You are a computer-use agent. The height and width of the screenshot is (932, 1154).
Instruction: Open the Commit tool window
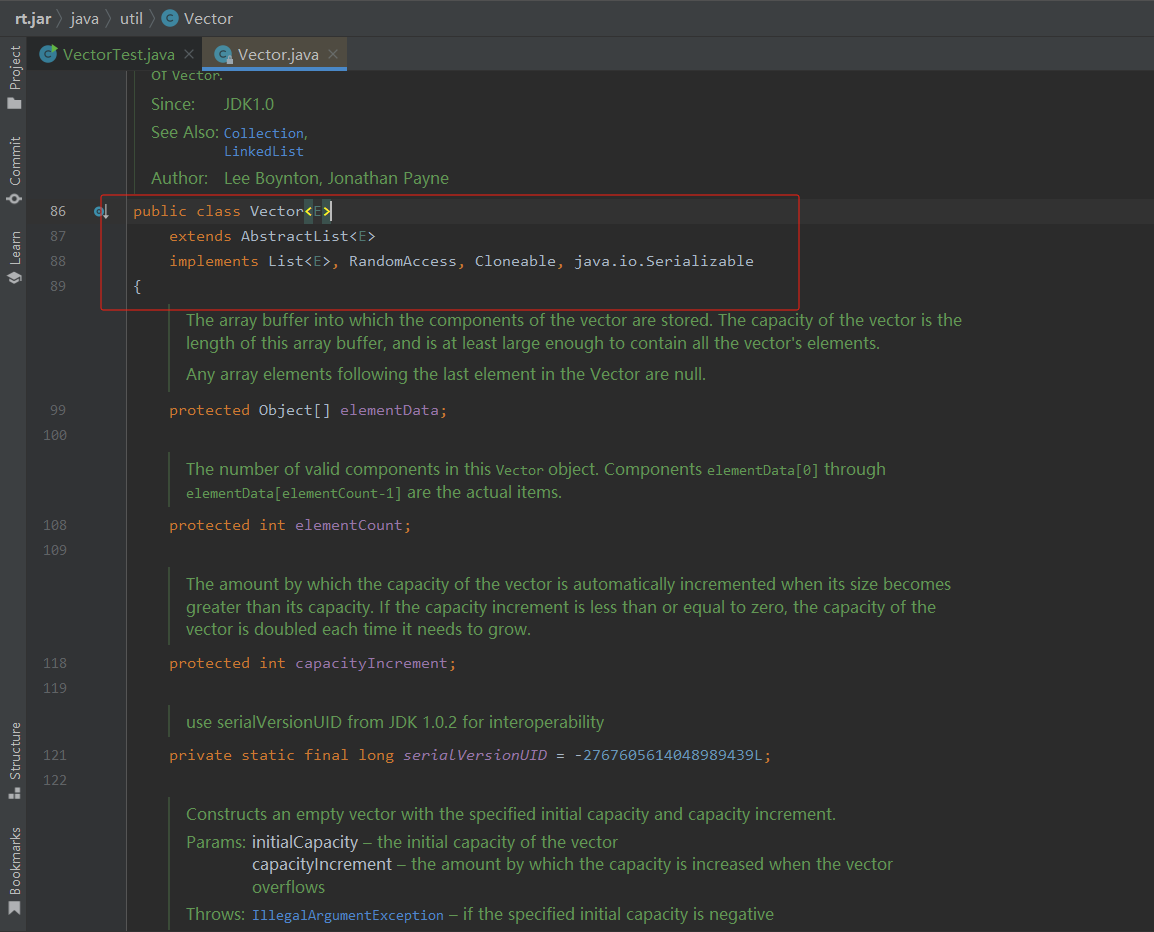click(14, 170)
